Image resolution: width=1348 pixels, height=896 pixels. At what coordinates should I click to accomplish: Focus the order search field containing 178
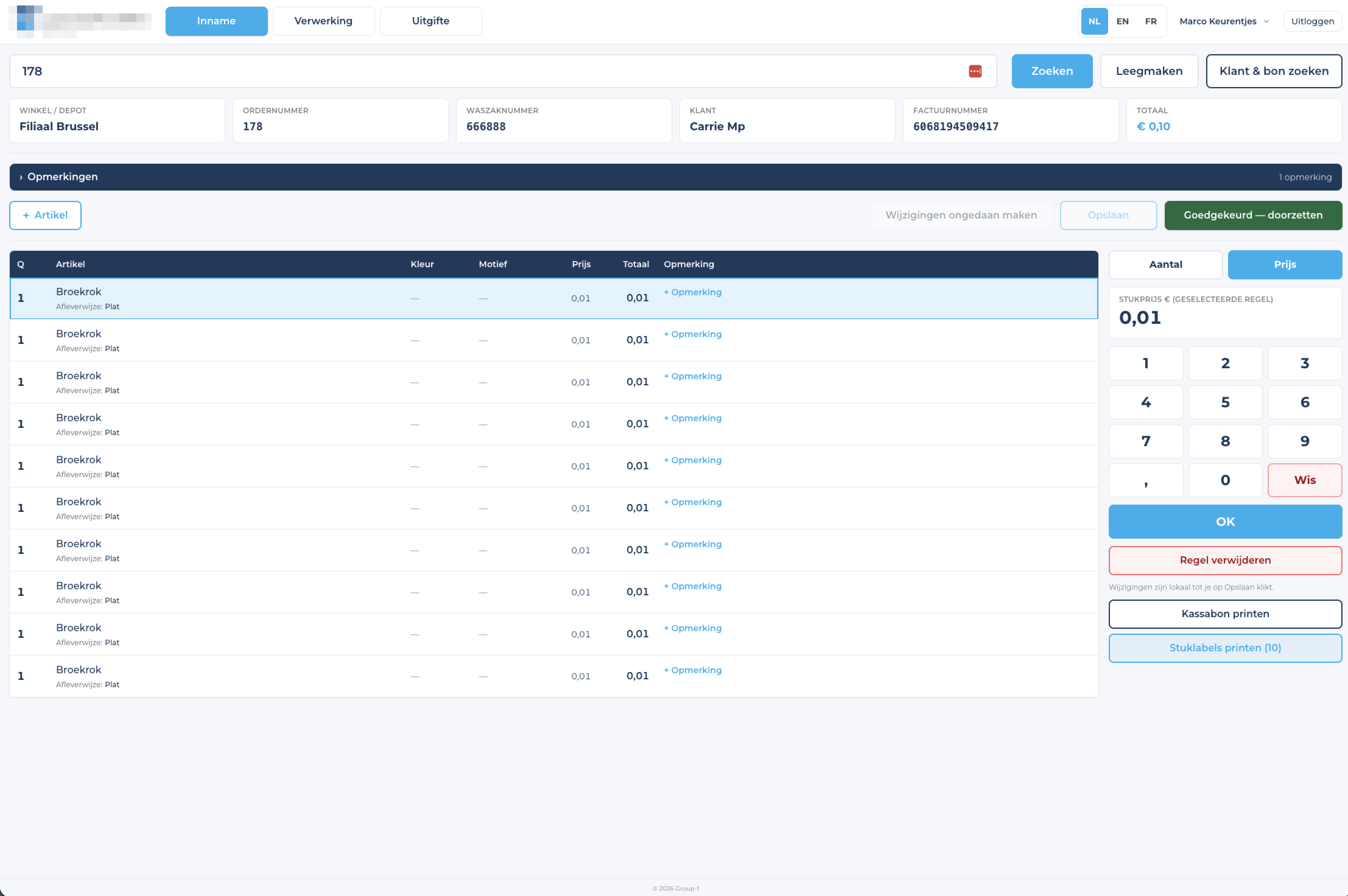tap(503, 71)
